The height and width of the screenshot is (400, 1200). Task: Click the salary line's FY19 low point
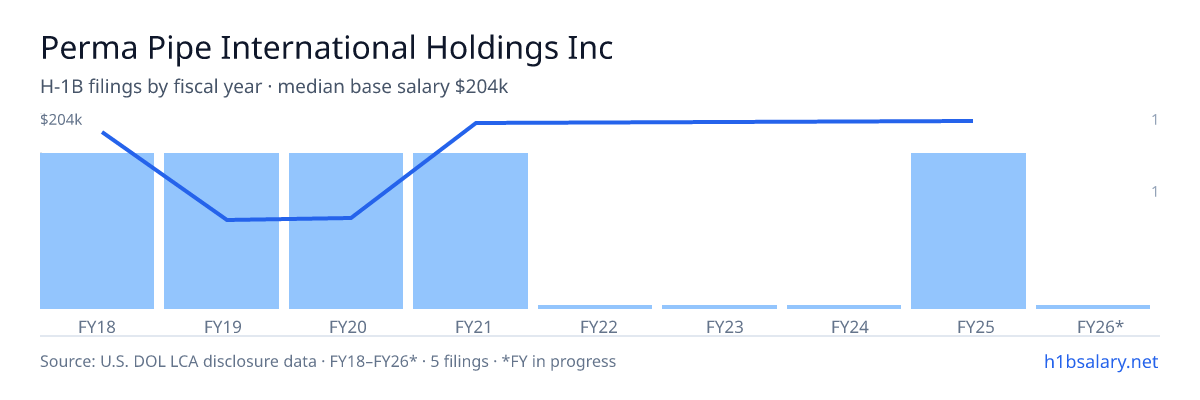coord(229,219)
